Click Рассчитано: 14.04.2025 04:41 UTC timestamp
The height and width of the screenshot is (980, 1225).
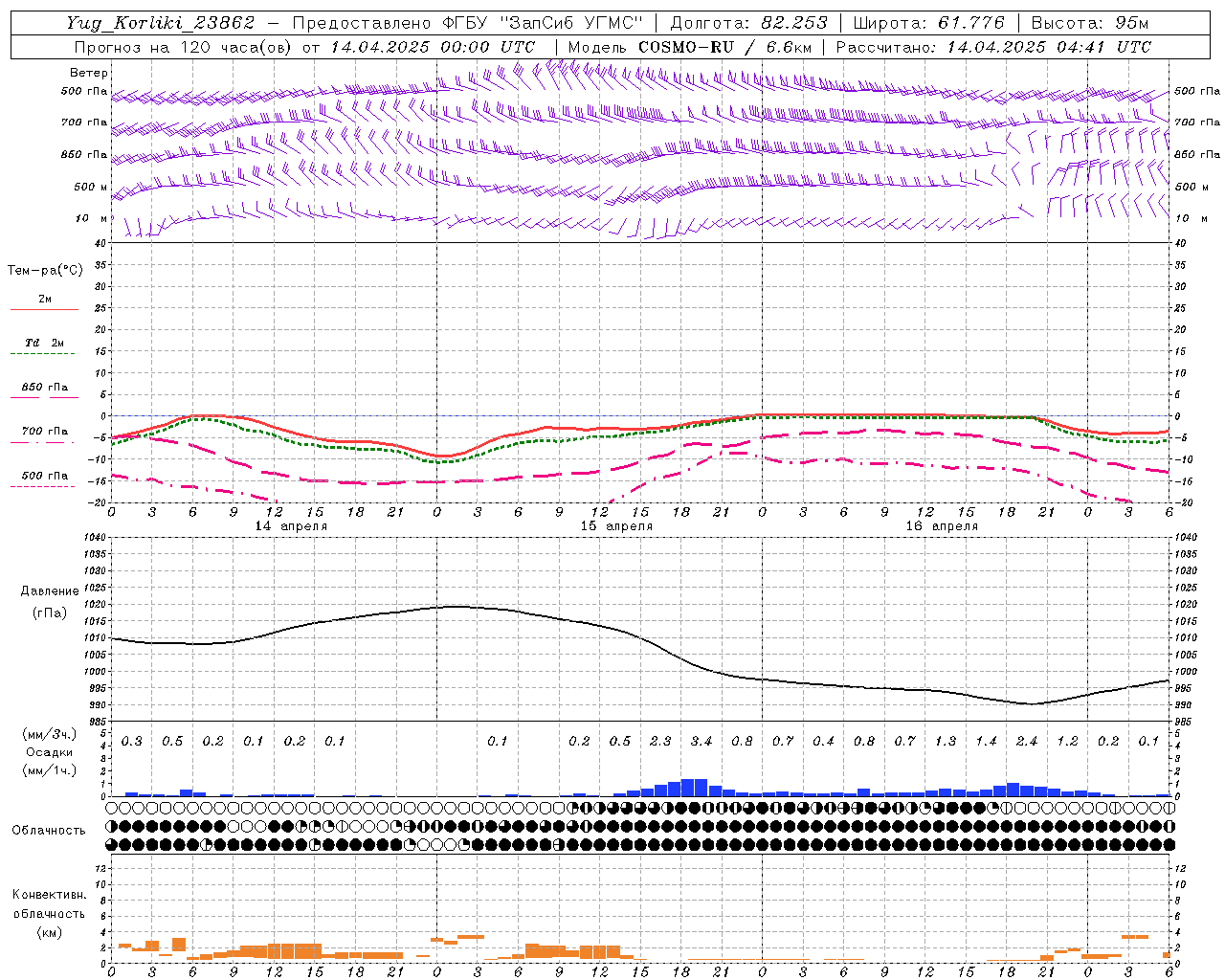pos(993,47)
